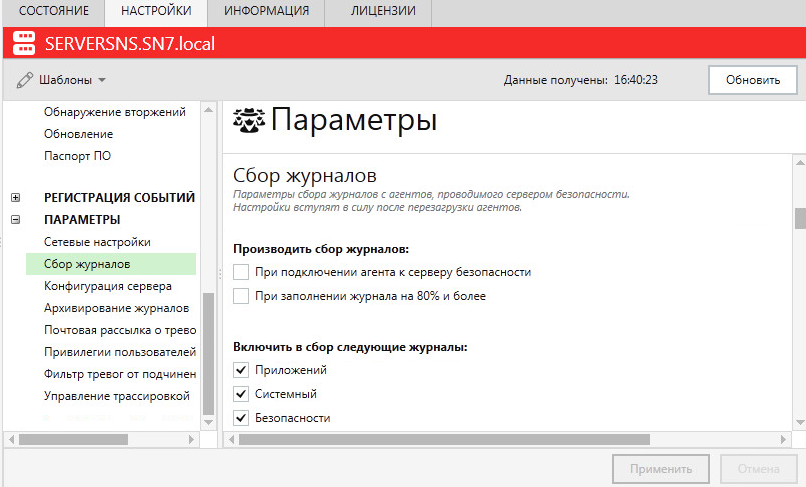Click the pencil icon next to Шаблоны
This screenshot has height=487, width=806.
point(25,80)
